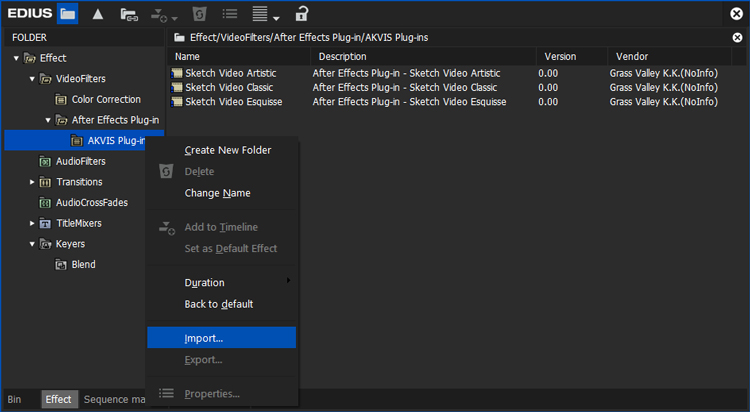Screen dimensions: 750x412
Task: Choose Back to default in context menu
Action: tap(221, 304)
